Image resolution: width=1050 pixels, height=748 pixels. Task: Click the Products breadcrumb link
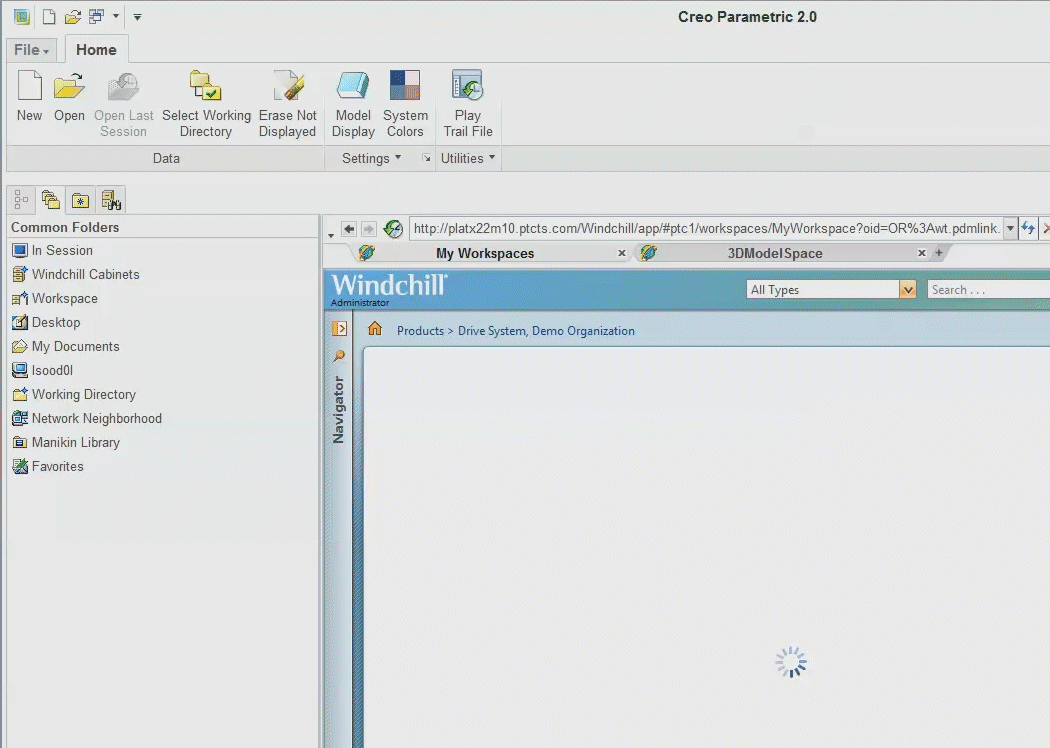(420, 330)
